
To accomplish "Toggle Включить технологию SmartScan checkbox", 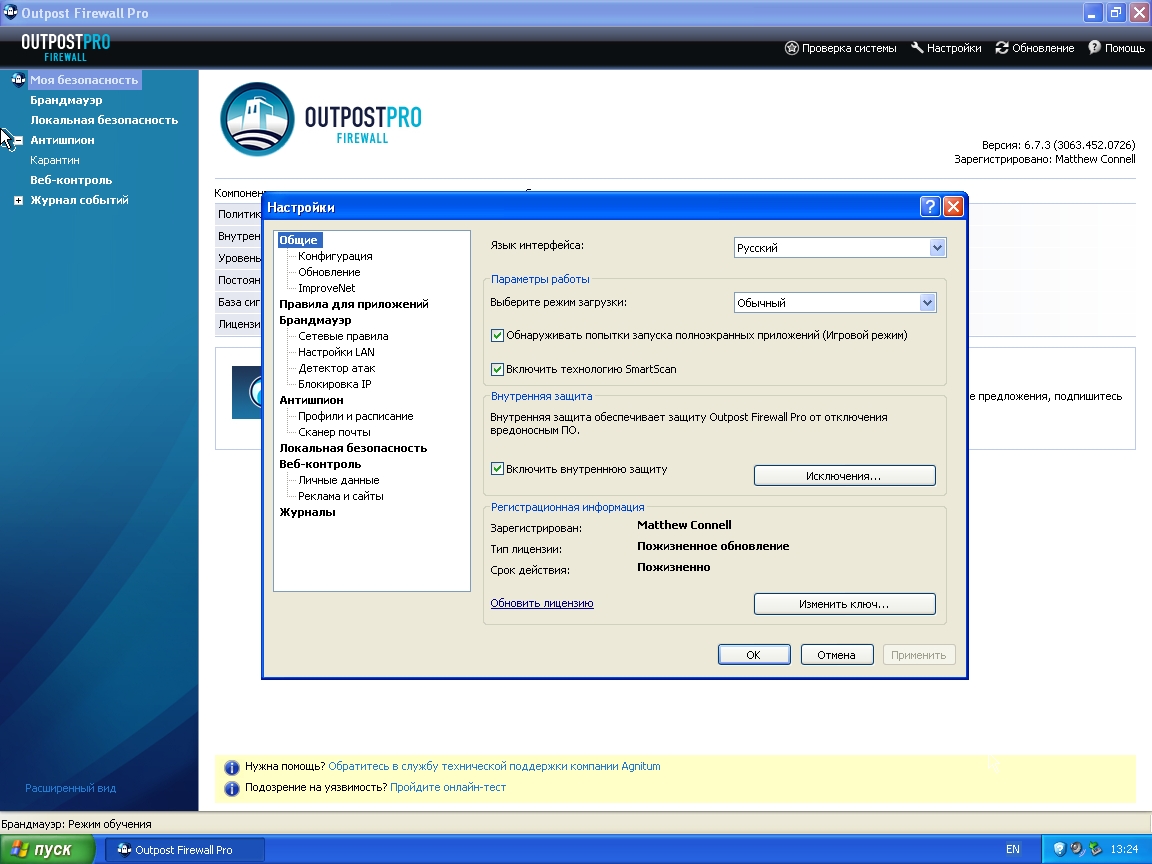I will tap(497, 370).
